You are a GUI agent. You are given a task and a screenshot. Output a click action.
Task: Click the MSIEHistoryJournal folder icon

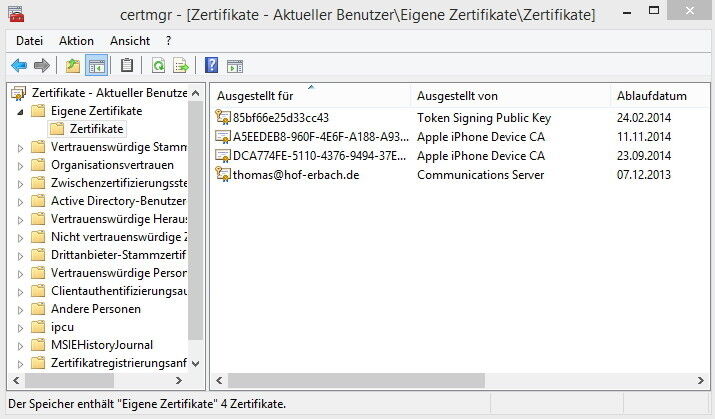(38, 345)
